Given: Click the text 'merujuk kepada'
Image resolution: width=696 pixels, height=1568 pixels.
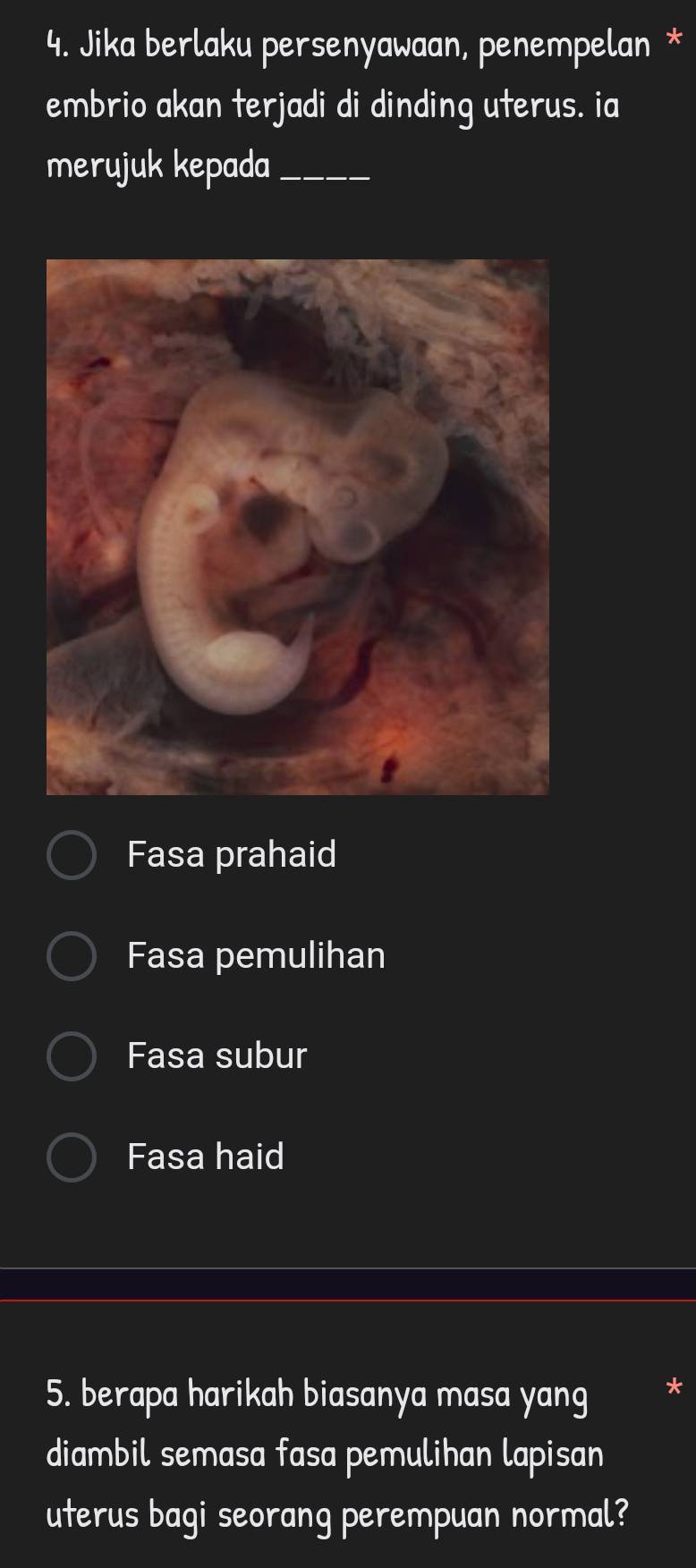Looking at the screenshot, I should [x=158, y=165].
